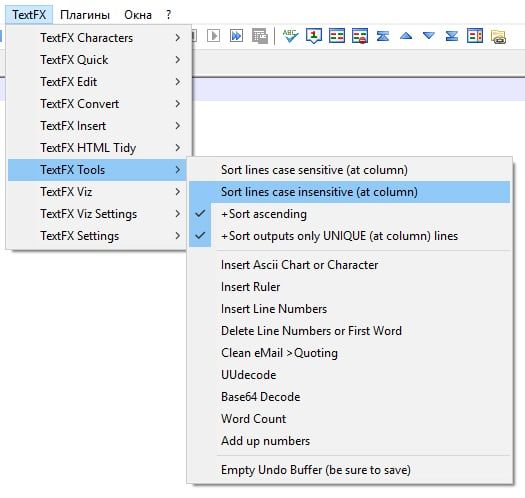Screen dimensions: 525x498
Task: Open the TextFX Characters entry
Action: 97,38
